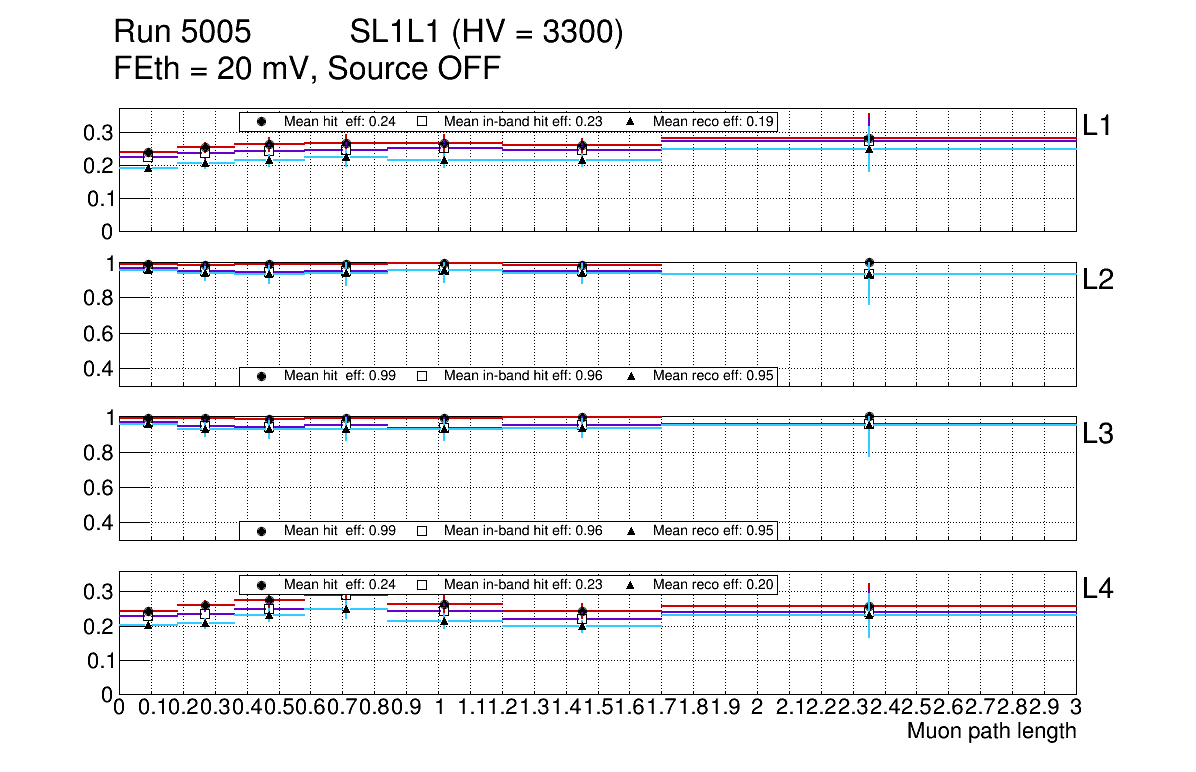The width and height of the screenshot is (1196, 772).
Task: Click the 'SL1L1 (HV = 3300)' title
Action: (x=487, y=34)
